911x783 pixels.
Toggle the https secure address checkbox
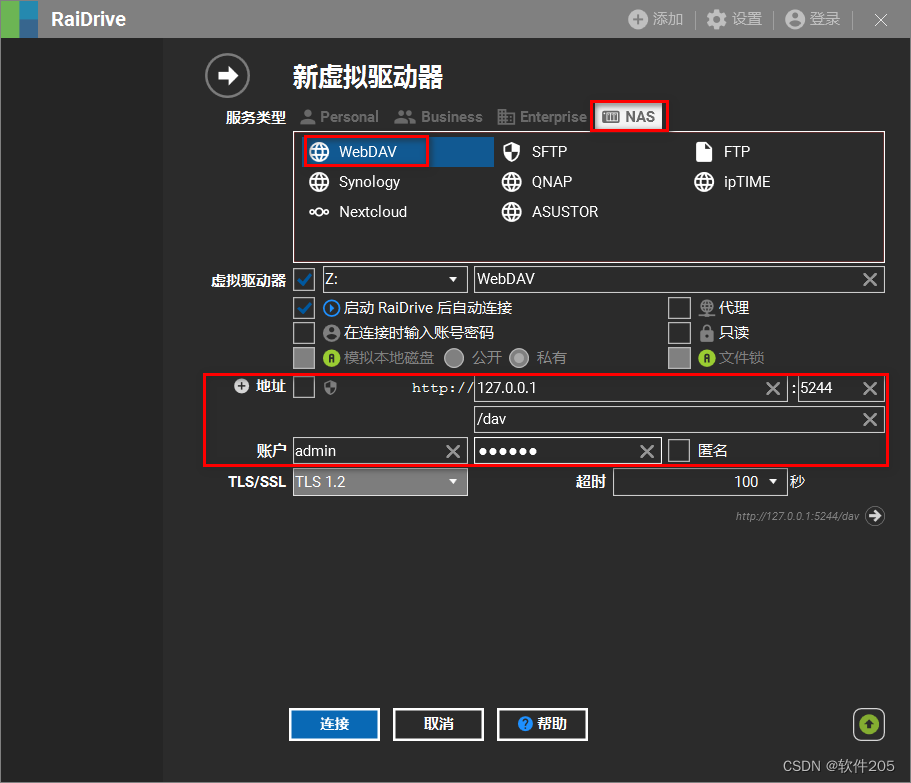[x=304, y=387]
